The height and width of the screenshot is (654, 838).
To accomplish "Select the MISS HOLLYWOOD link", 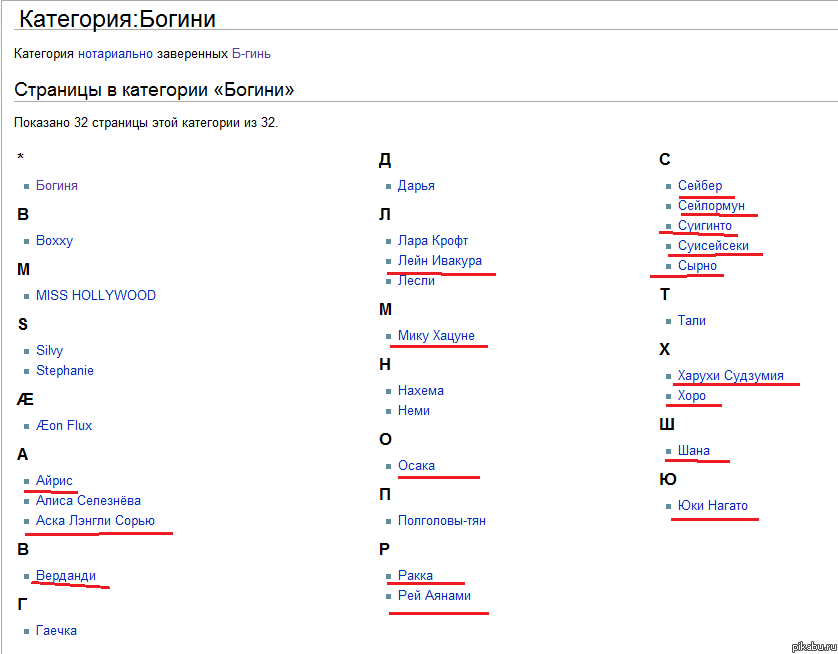I will [x=95, y=295].
